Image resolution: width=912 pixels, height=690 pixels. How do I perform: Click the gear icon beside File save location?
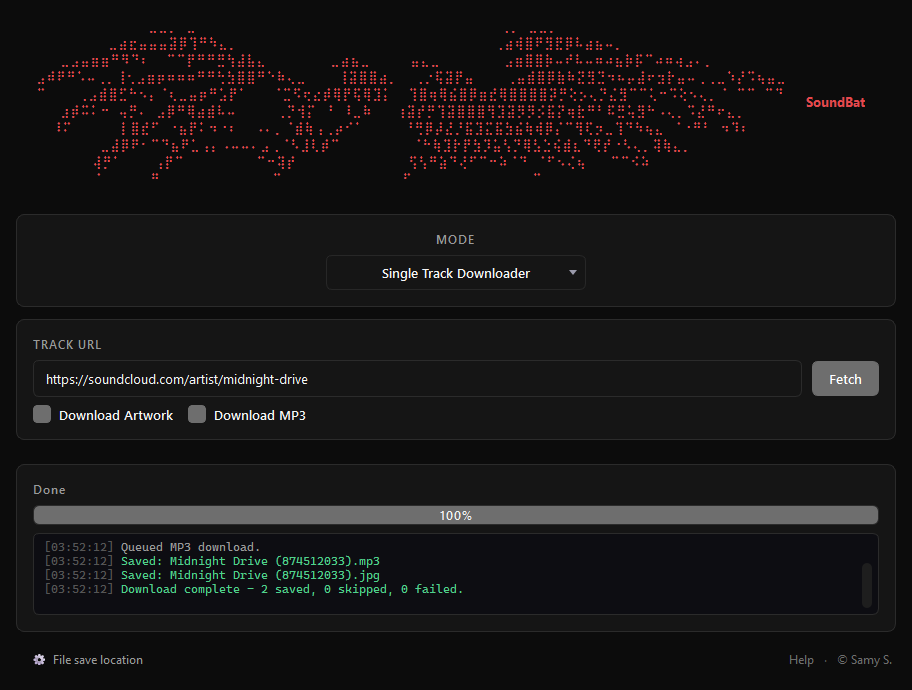(x=39, y=660)
